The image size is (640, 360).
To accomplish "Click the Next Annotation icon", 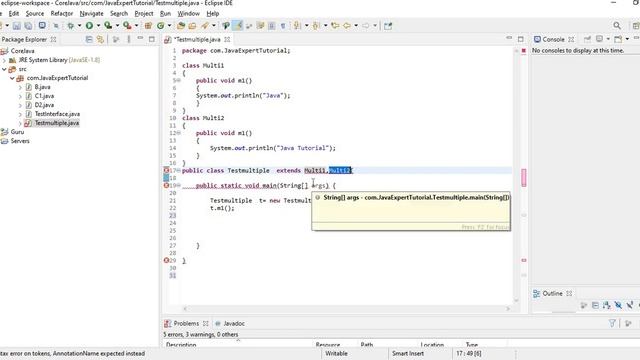I will click(x=297, y=26).
